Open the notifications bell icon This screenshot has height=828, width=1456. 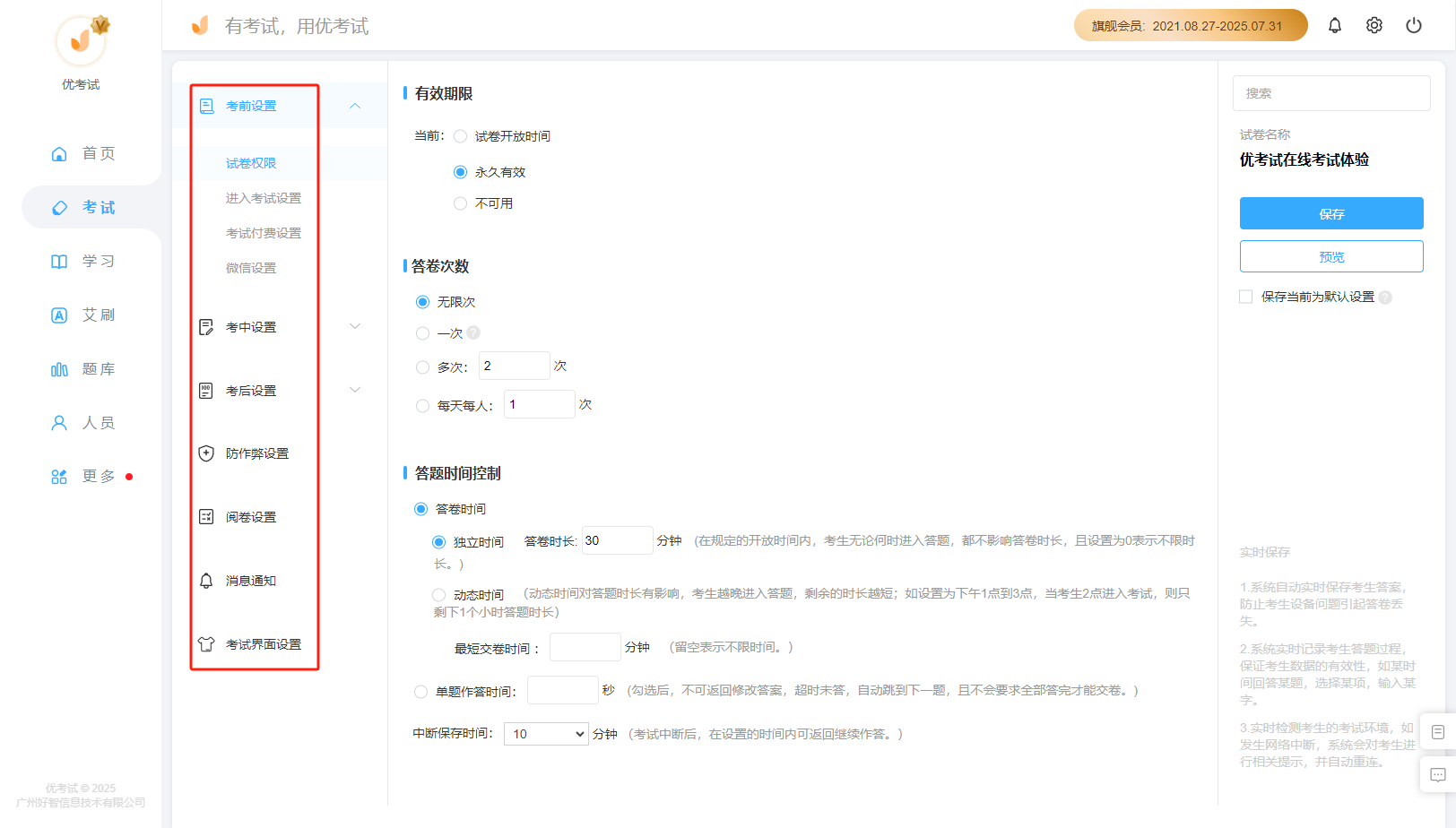click(1335, 25)
